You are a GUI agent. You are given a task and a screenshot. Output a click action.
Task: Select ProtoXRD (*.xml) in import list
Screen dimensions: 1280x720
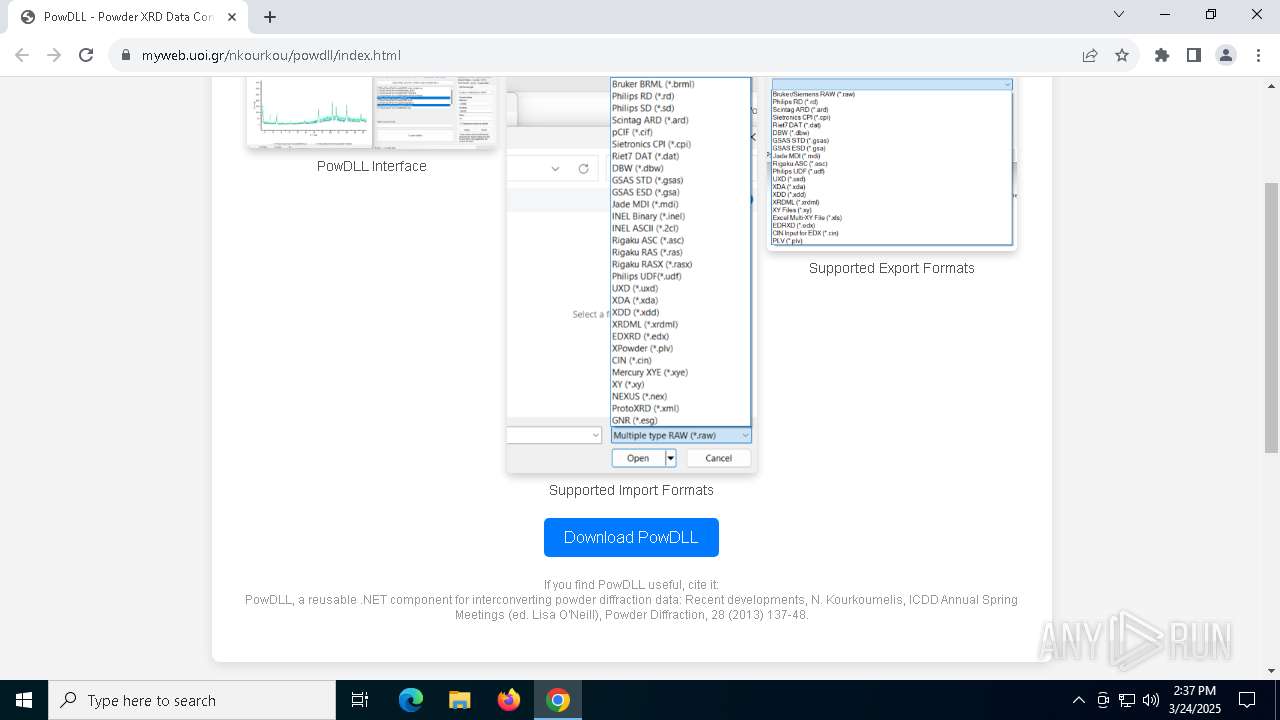click(x=645, y=408)
